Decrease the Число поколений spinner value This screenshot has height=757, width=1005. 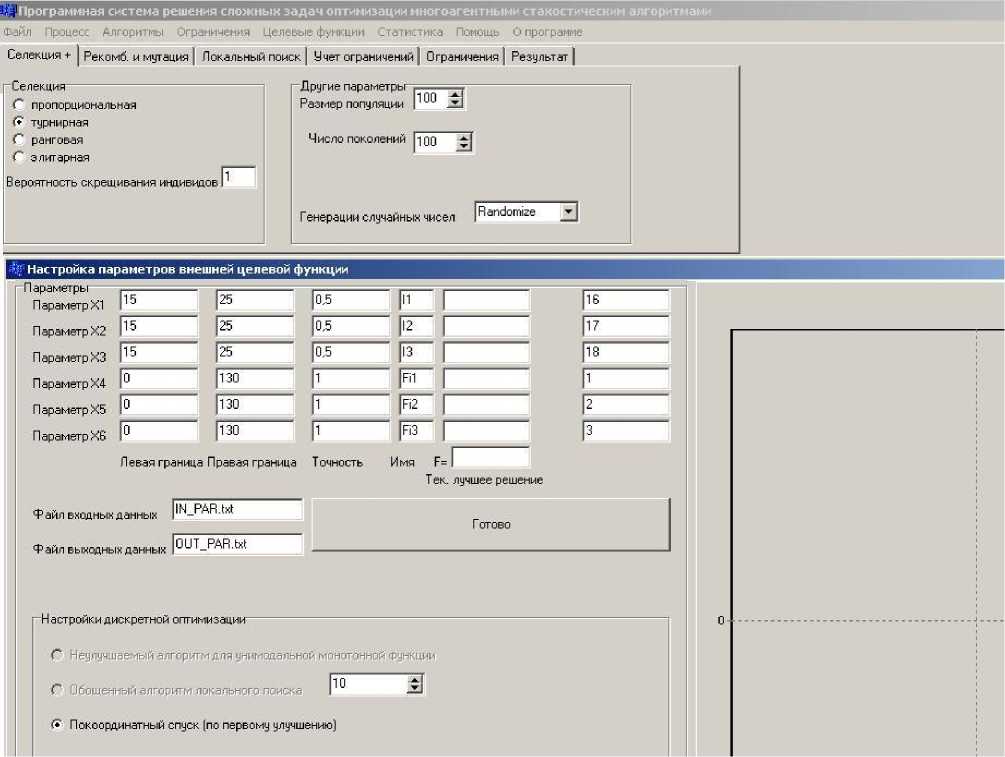click(x=463, y=147)
